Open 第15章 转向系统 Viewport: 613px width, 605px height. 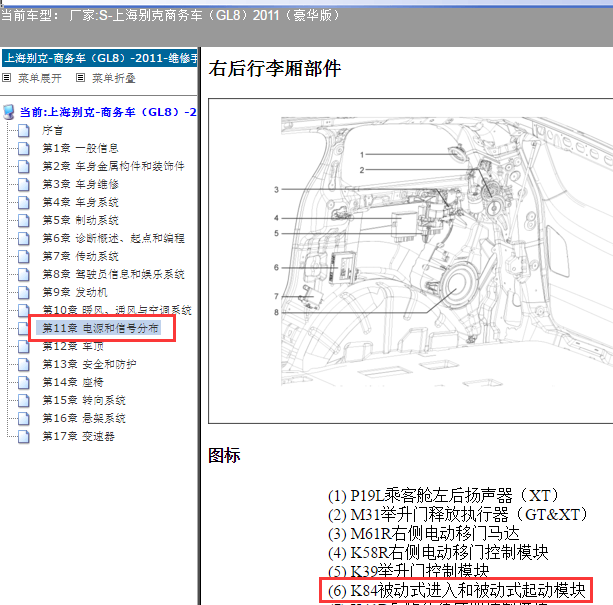84,400
